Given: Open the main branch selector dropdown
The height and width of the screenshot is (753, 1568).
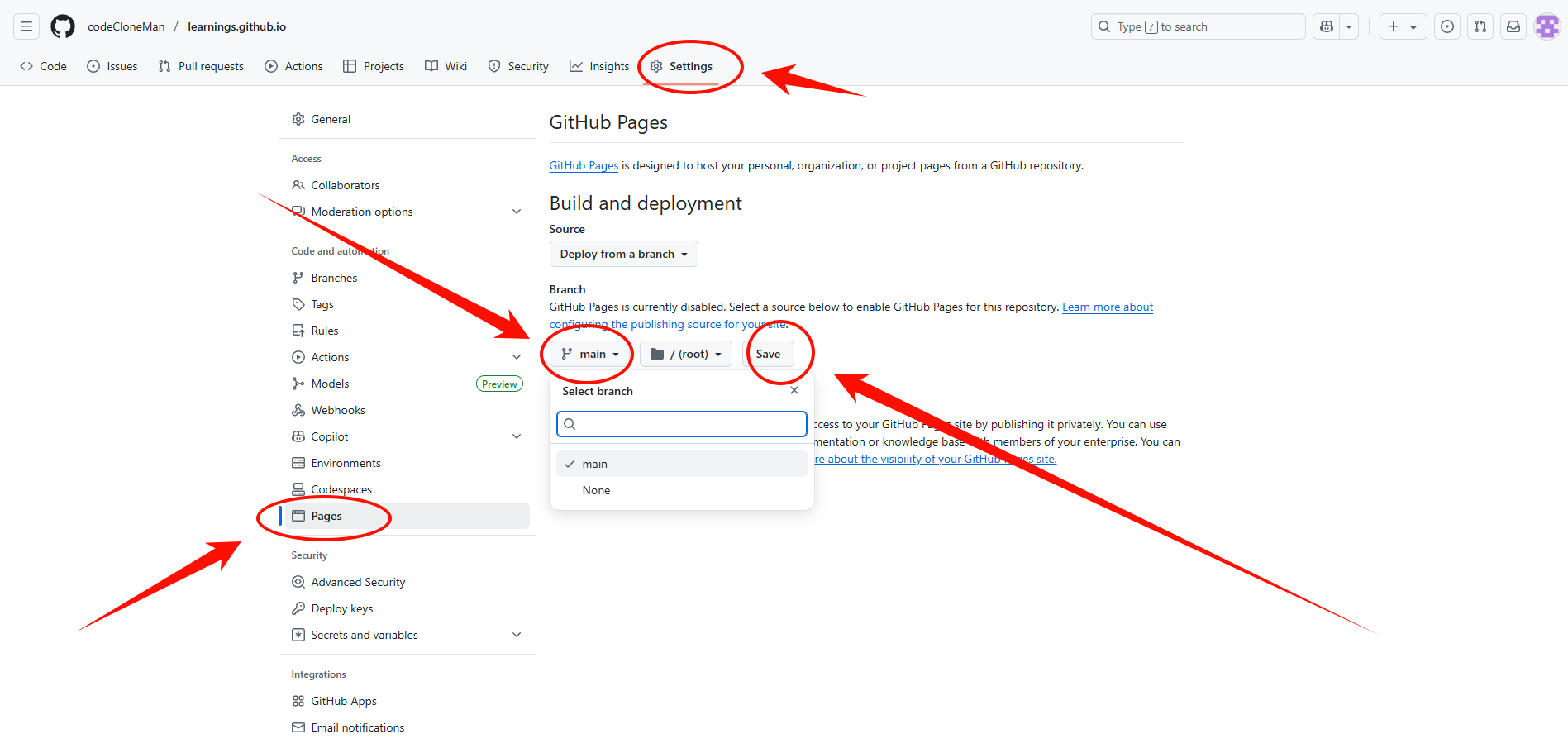Looking at the screenshot, I should 589,354.
